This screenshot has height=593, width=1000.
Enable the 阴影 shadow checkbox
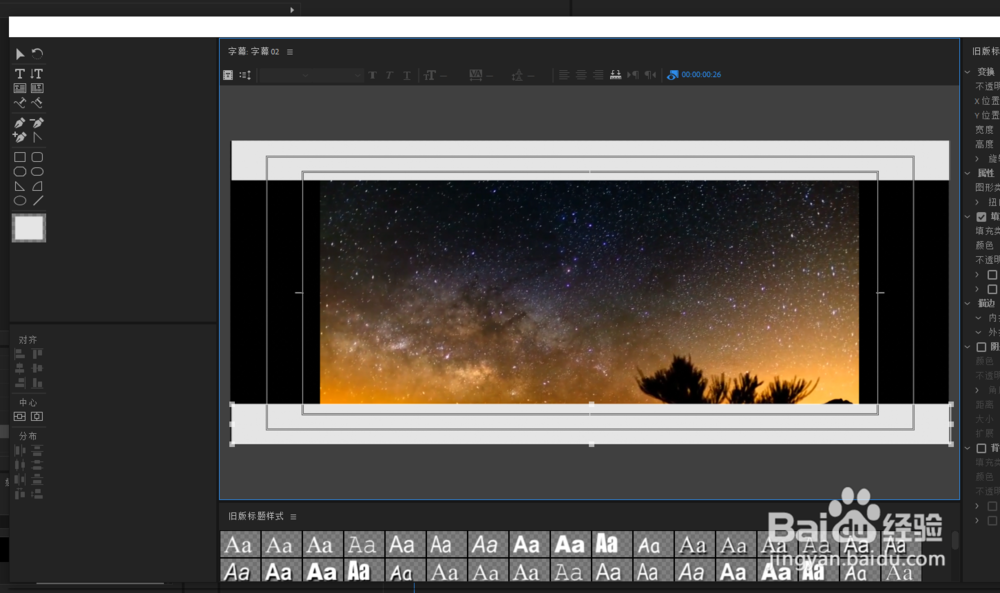pos(982,347)
